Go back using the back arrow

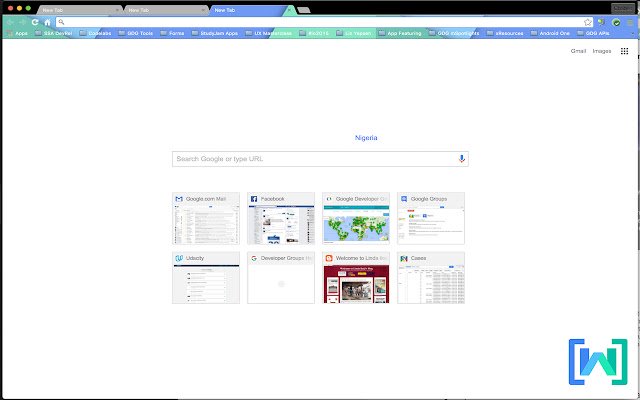tap(10, 22)
